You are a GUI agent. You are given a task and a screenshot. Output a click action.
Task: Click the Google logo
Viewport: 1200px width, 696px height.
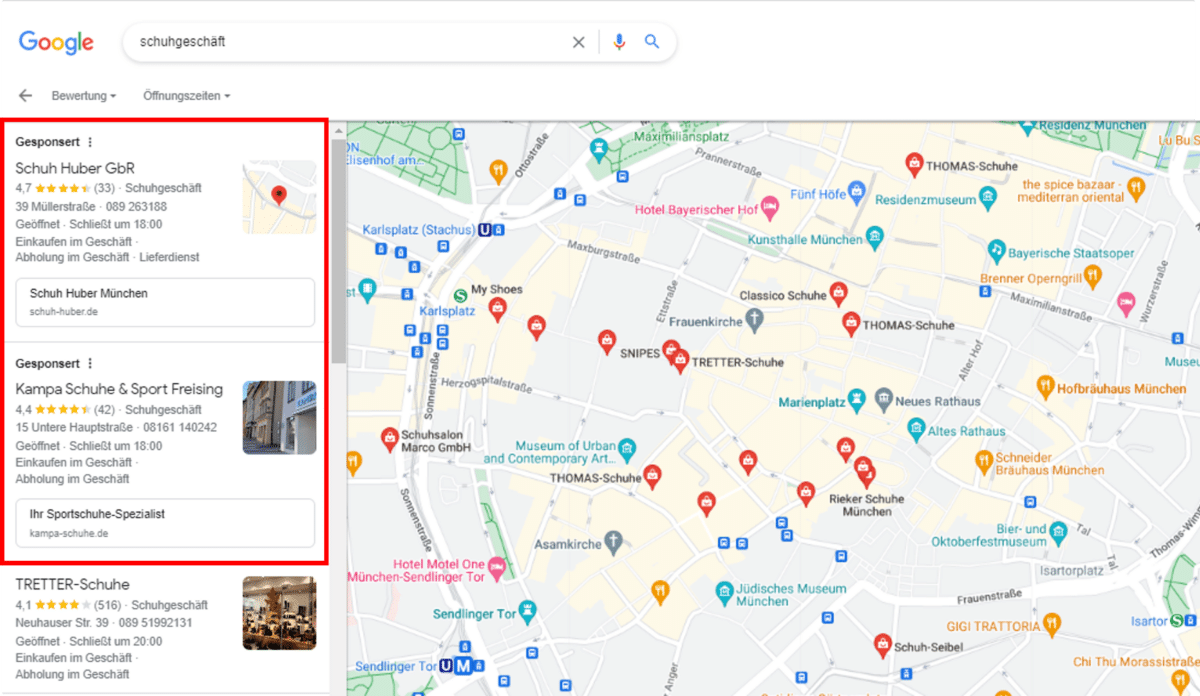56,42
